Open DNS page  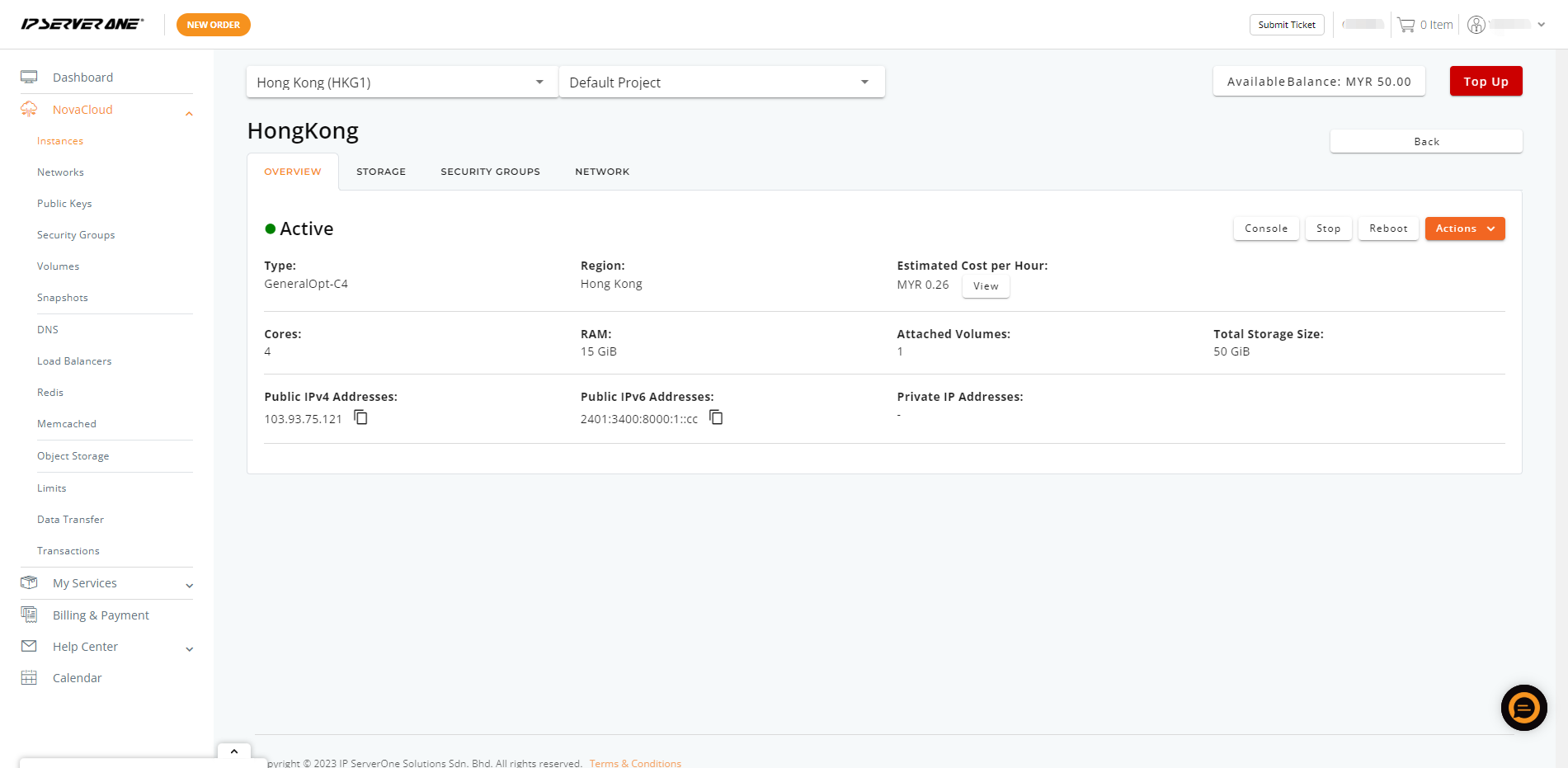pyautogui.click(x=48, y=330)
